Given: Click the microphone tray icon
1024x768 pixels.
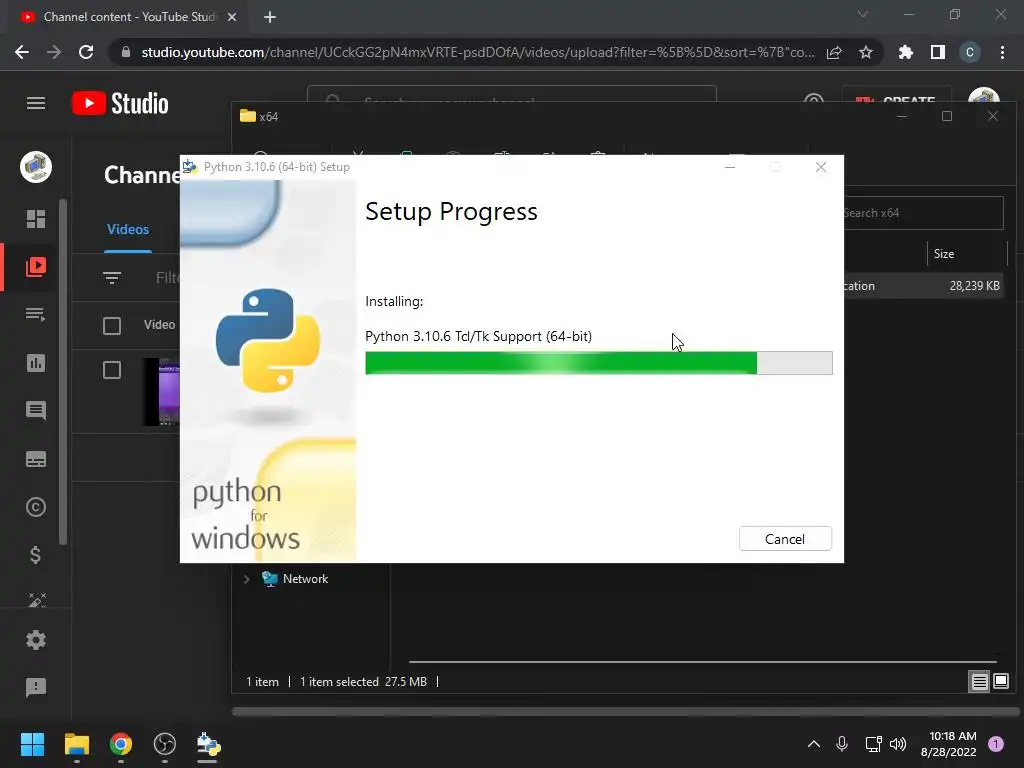Looking at the screenshot, I should click(x=842, y=744).
